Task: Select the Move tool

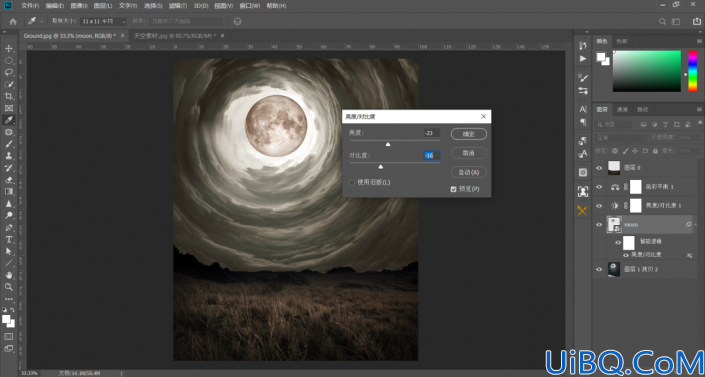Action: (x=9, y=49)
